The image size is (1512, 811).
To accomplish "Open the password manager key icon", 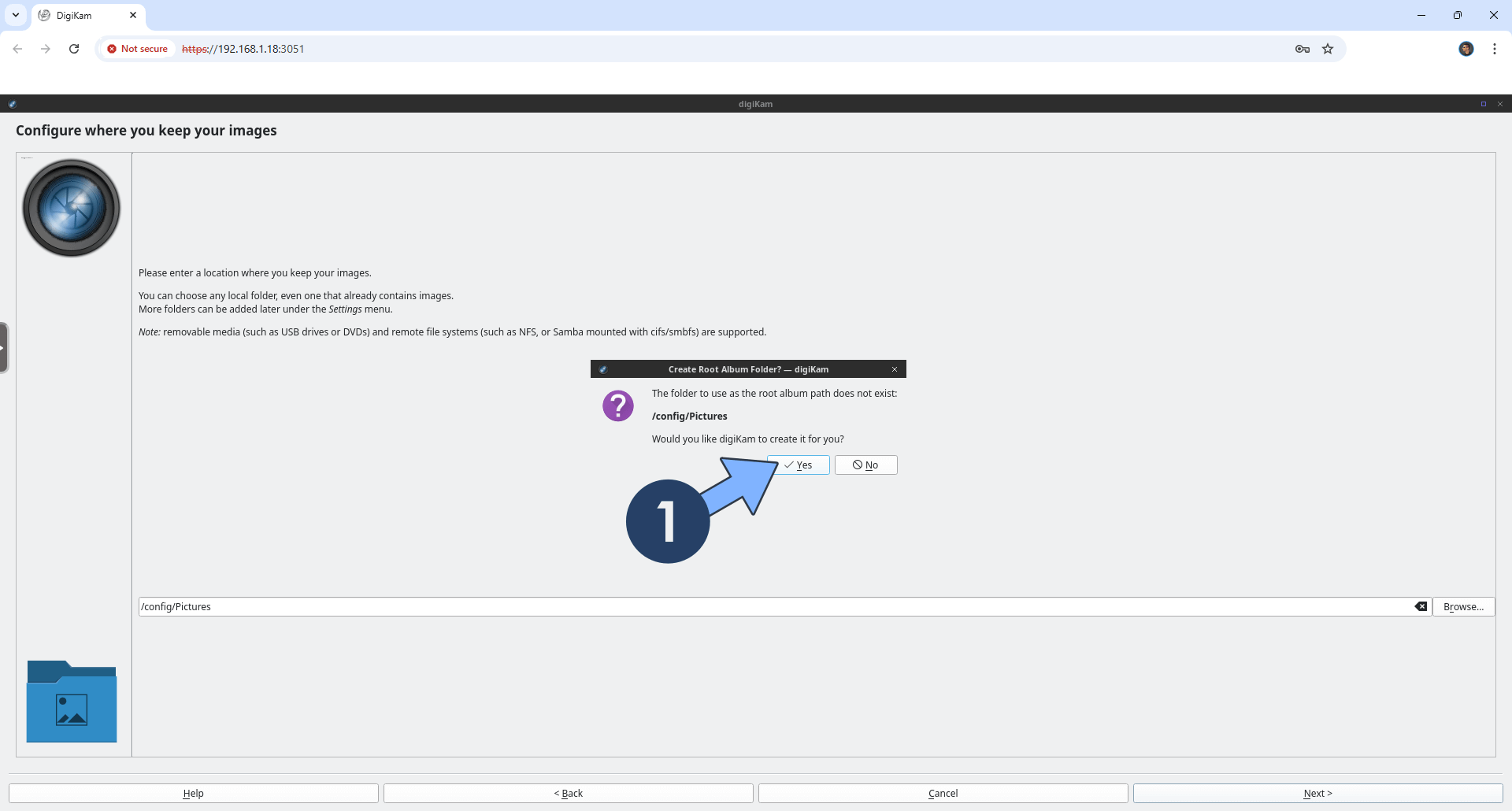I will (1303, 49).
